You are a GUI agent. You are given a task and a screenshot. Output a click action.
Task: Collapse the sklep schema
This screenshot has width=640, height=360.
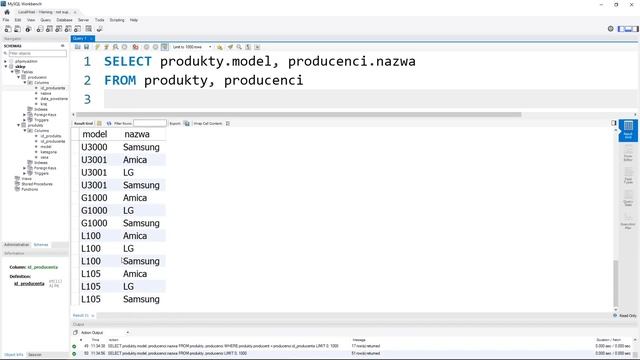click(5, 67)
